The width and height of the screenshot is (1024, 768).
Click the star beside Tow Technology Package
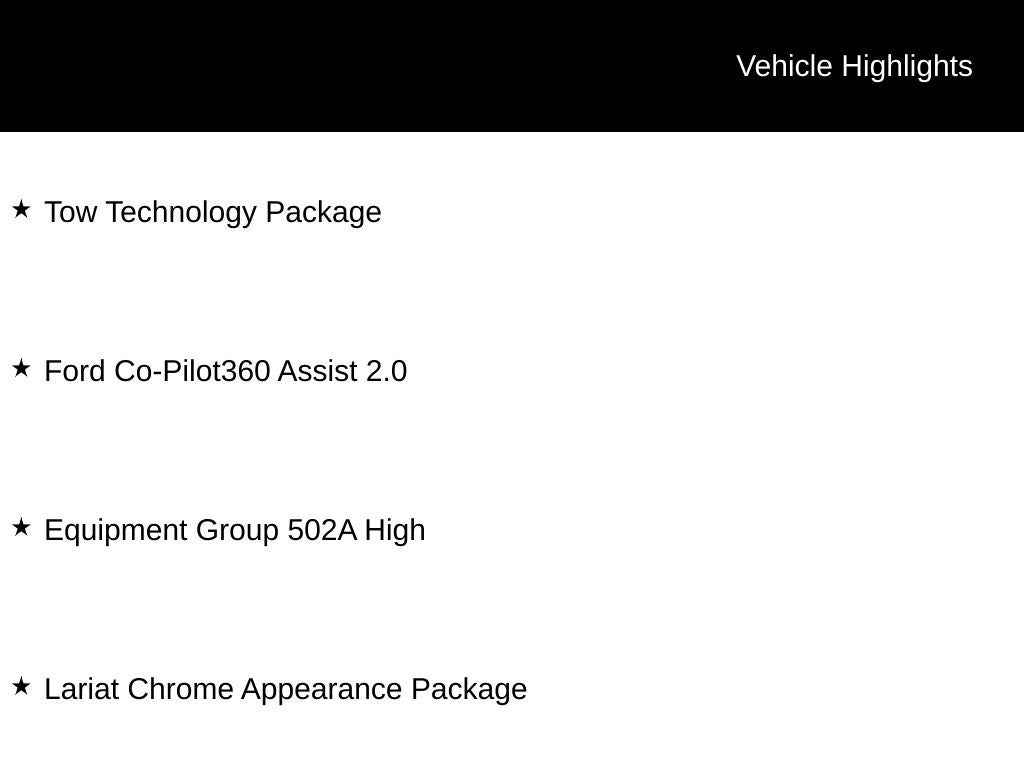21,209
